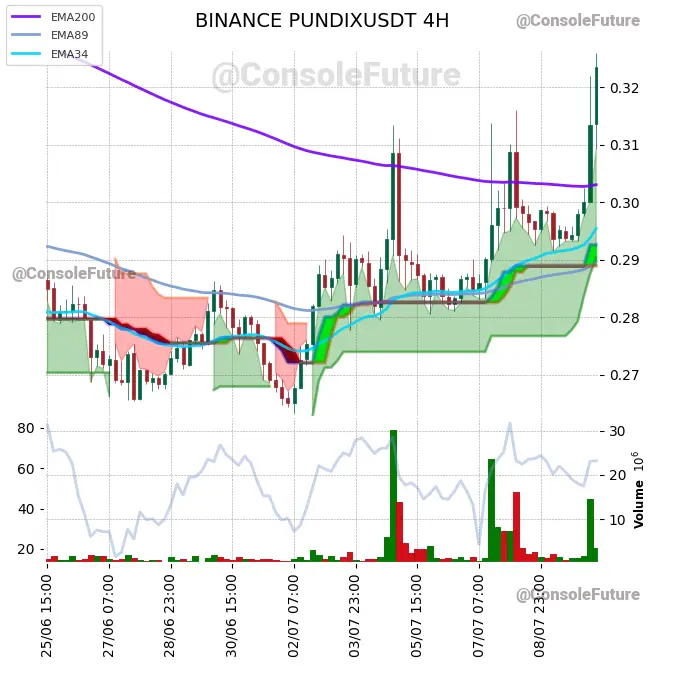690x690 pixels.
Task: Click the 30 tick on volume axis
Action: pyautogui.click(x=617, y=431)
